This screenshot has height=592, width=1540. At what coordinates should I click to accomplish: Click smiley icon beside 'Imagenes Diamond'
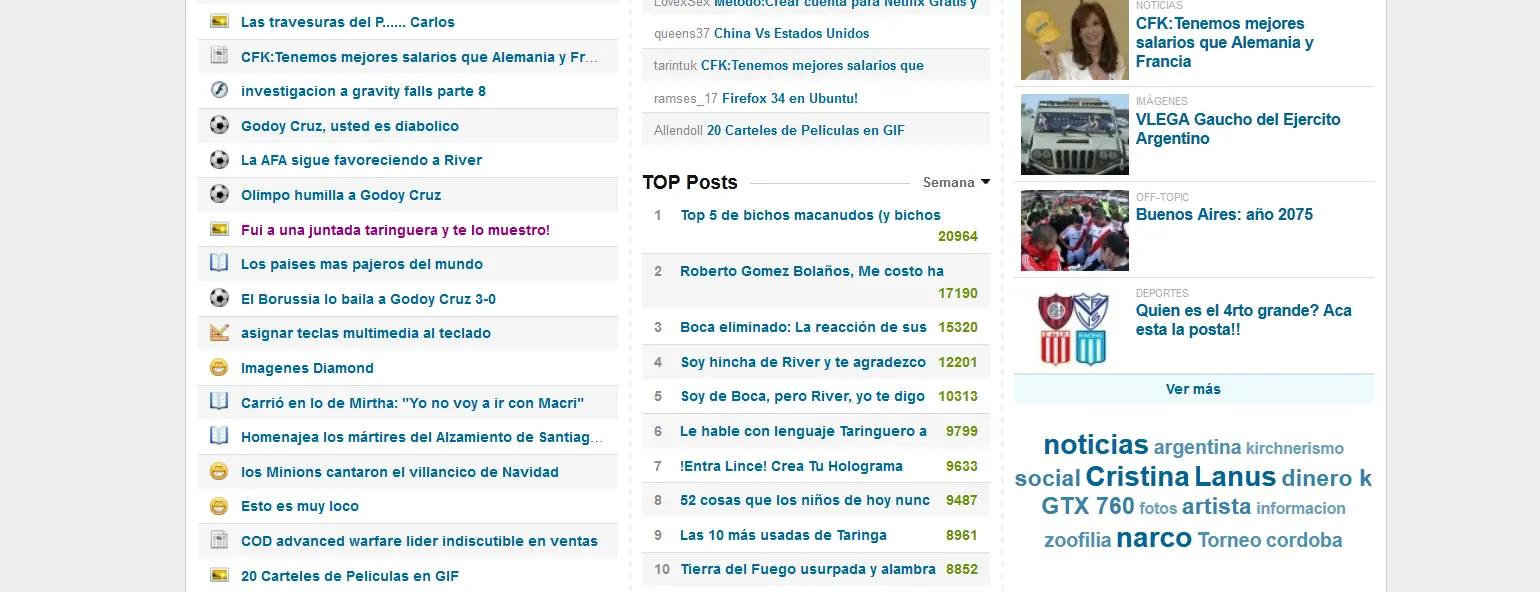point(219,367)
